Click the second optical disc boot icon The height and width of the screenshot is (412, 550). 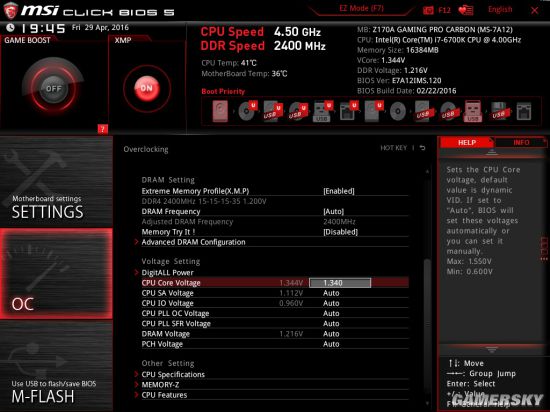pyautogui.click(x=398, y=112)
